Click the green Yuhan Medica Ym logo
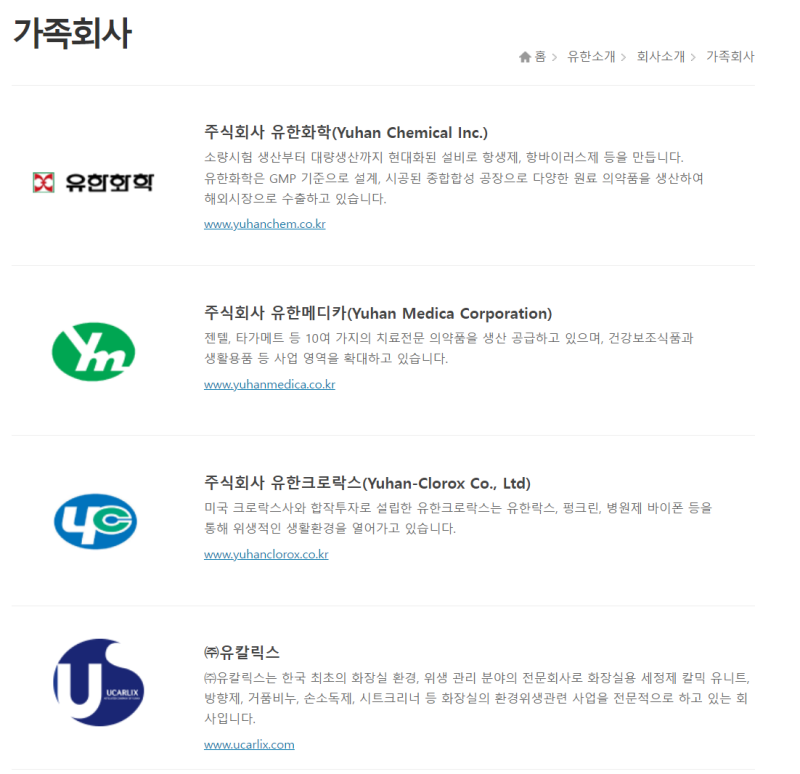The image size is (800, 774). pos(93,351)
